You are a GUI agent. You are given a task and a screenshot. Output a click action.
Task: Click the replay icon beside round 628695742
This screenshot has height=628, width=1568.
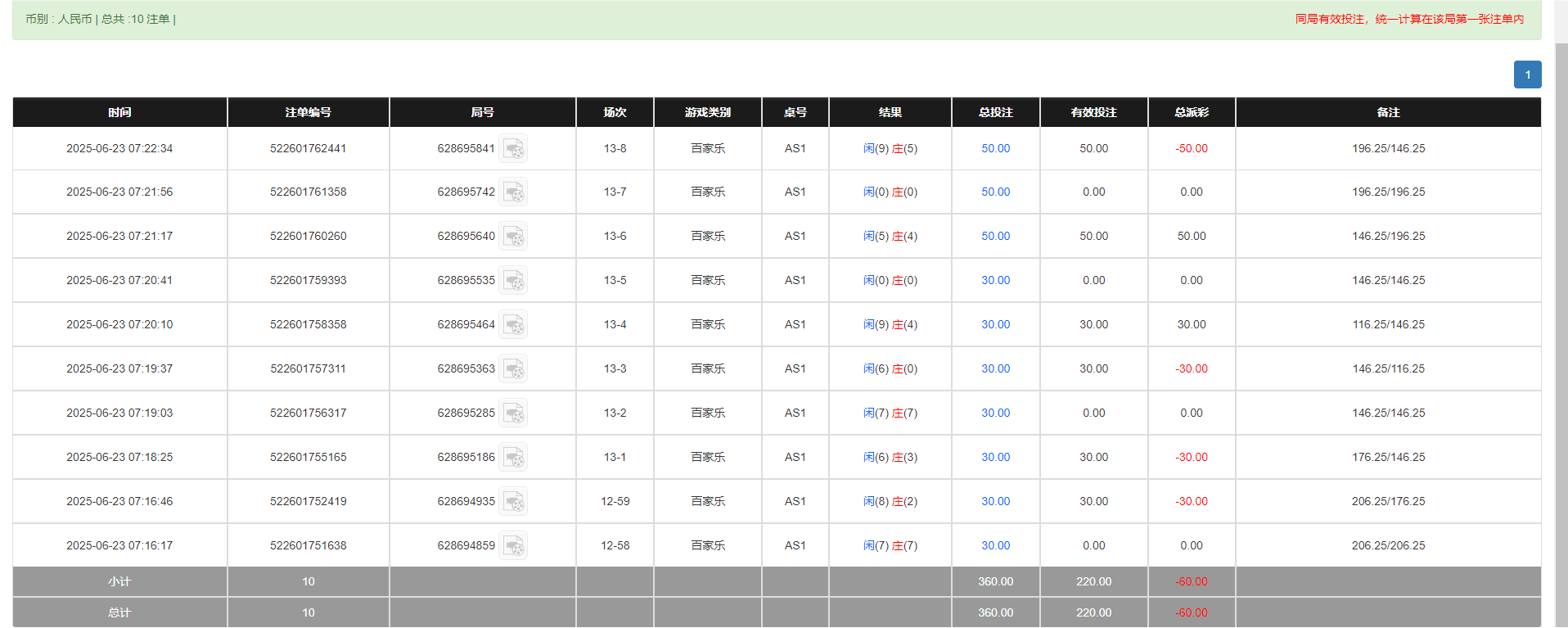pos(513,192)
